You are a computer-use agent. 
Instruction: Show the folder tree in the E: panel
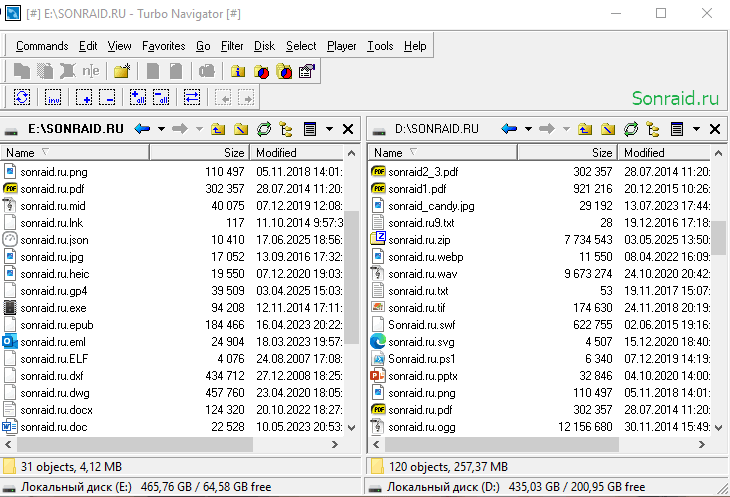point(286,129)
